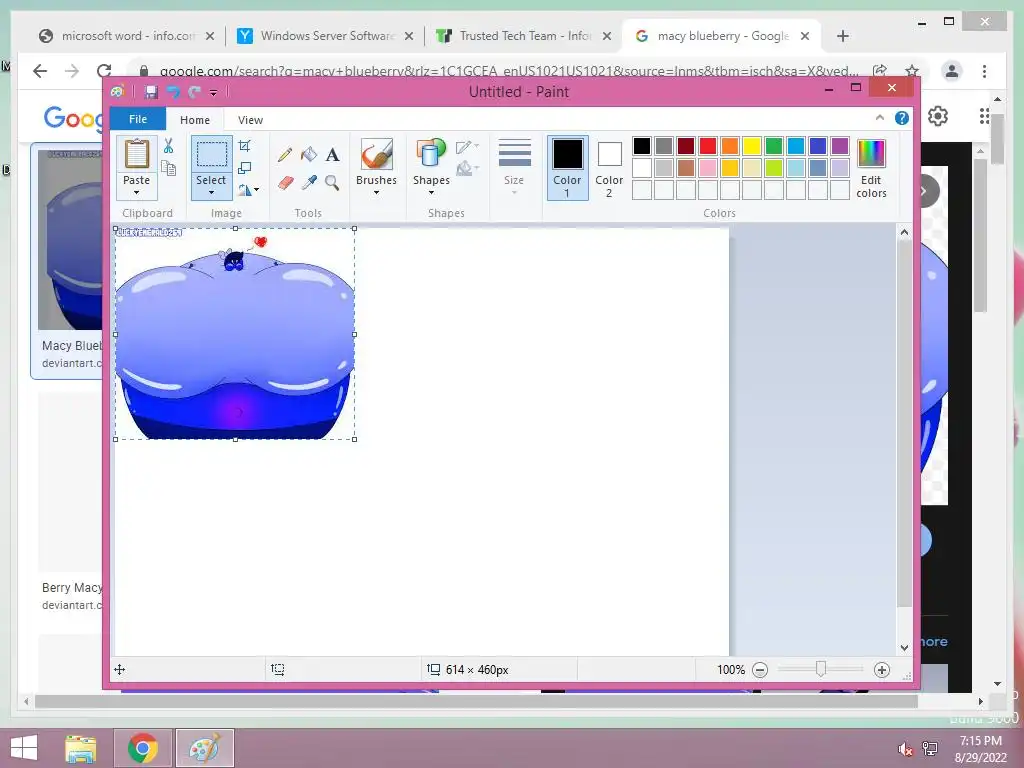Pick the yellow color swatch

(x=752, y=146)
